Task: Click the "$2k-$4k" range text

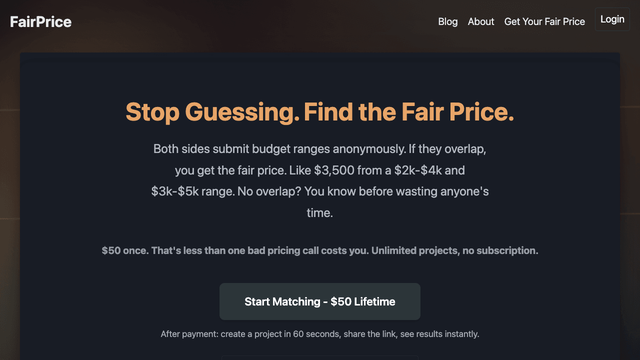Action: (418, 170)
